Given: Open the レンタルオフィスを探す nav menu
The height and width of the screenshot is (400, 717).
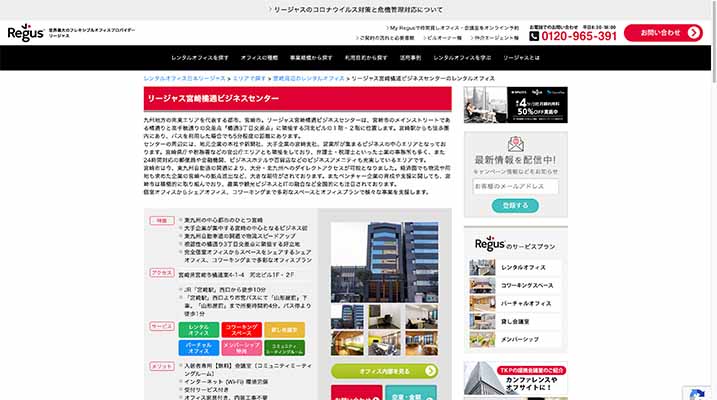Looking at the screenshot, I should (200, 58).
